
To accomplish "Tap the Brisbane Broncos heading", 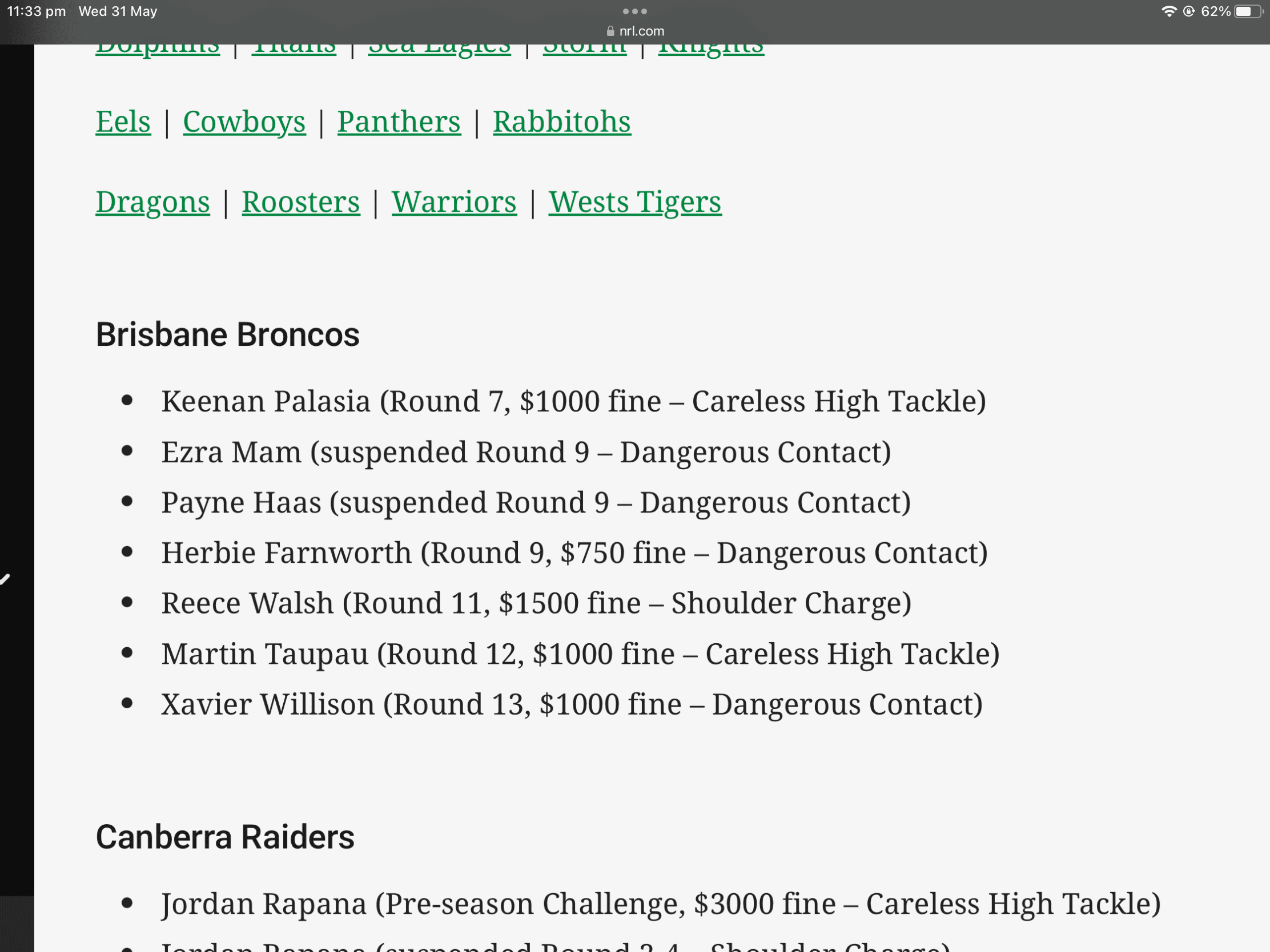I will (227, 334).
